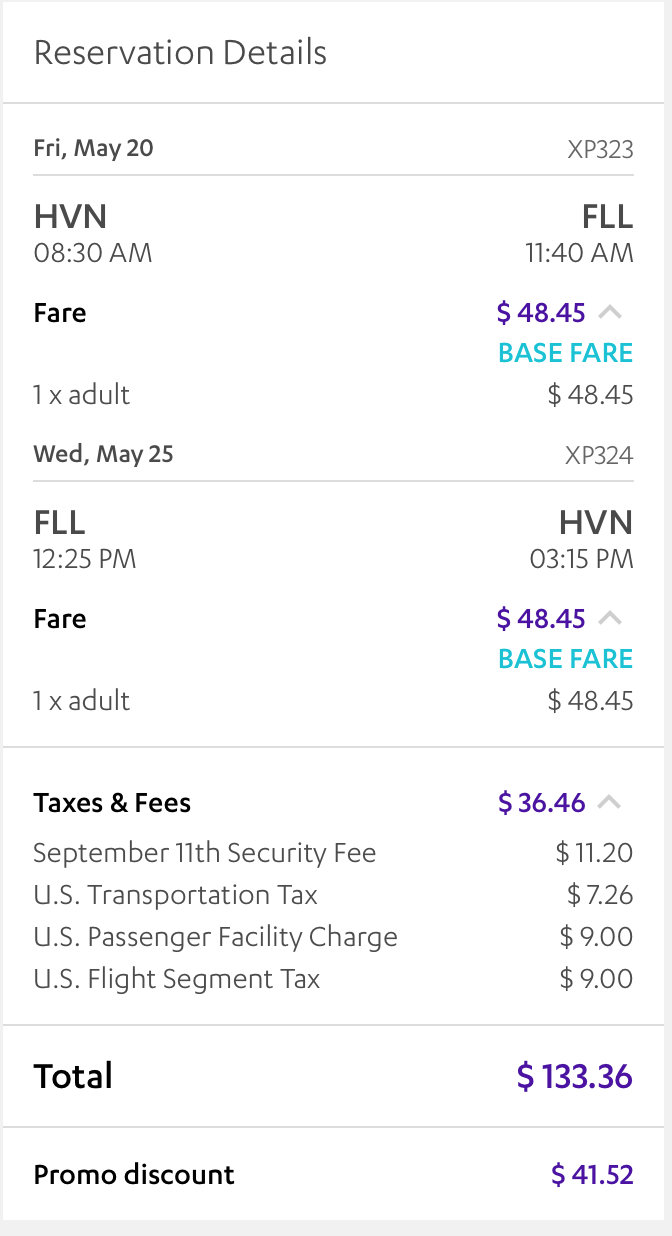The width and height of the screenshot is (672, 1236).
Task: Click the U.S. Passenger Facility Charge entry
Action: pyautogui.click(x=216, y=936)
